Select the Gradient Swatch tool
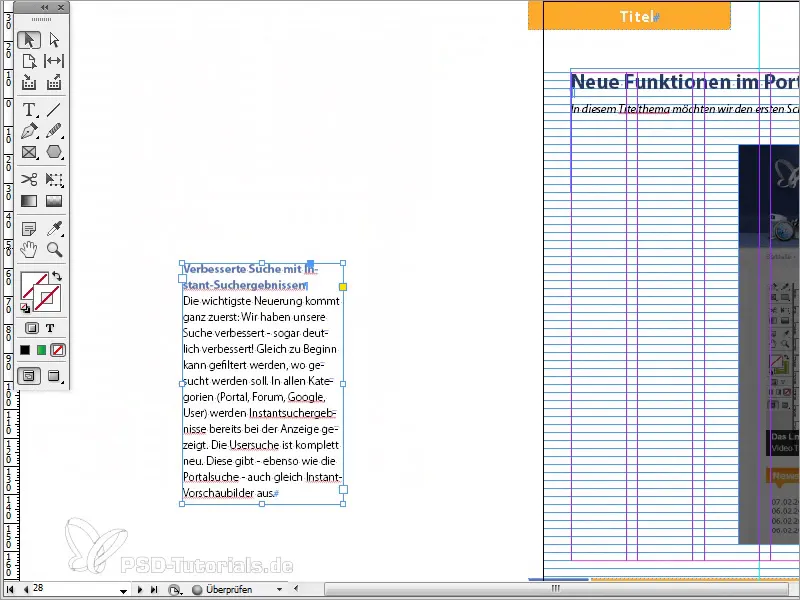The height and width of the screenshot is (600, 800). pos(30,200)
